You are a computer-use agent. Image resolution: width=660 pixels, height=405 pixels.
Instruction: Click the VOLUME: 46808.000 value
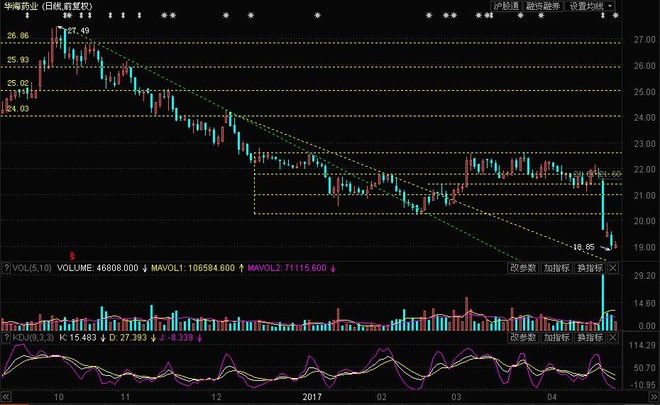click(x=98, y=268)
